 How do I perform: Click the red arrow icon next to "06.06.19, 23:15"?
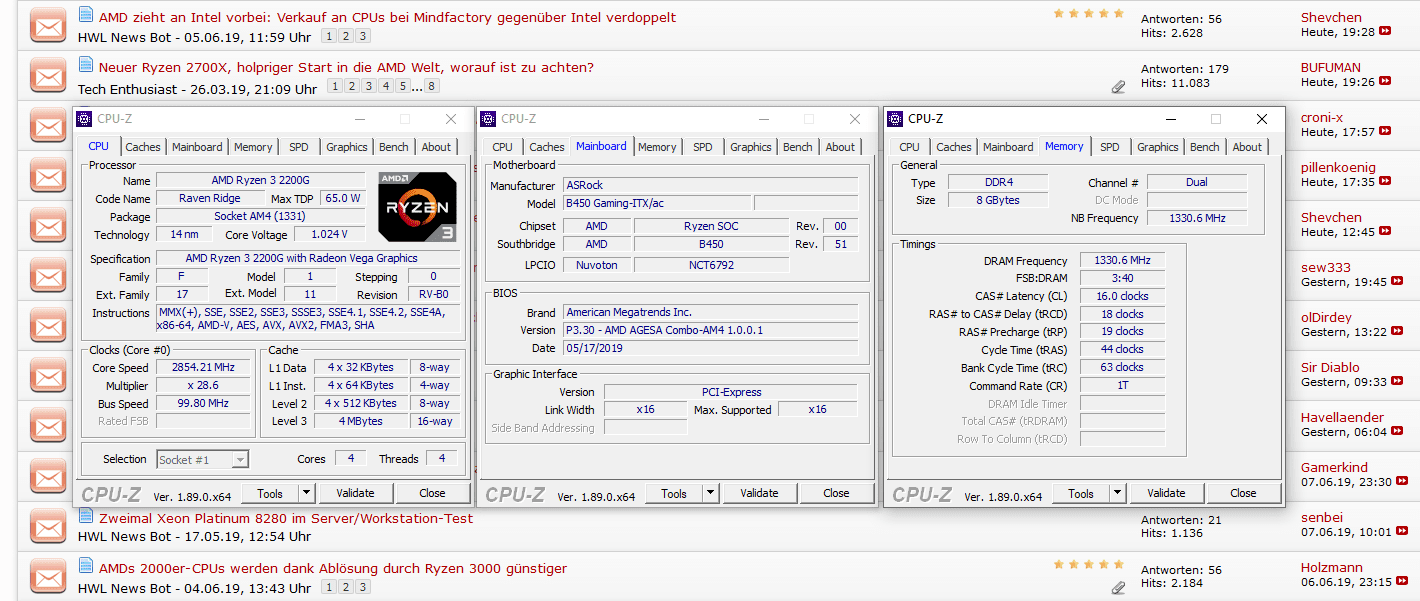point(1404,582)
